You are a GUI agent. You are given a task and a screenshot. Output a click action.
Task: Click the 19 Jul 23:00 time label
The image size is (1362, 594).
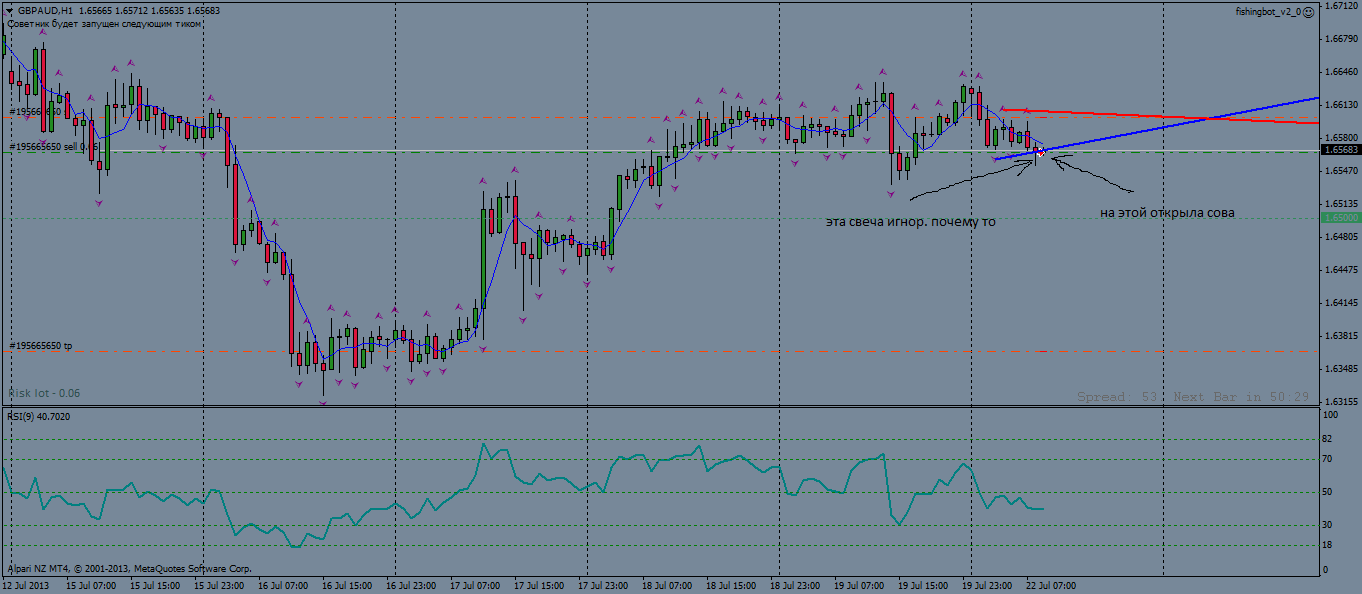point(986,585)
